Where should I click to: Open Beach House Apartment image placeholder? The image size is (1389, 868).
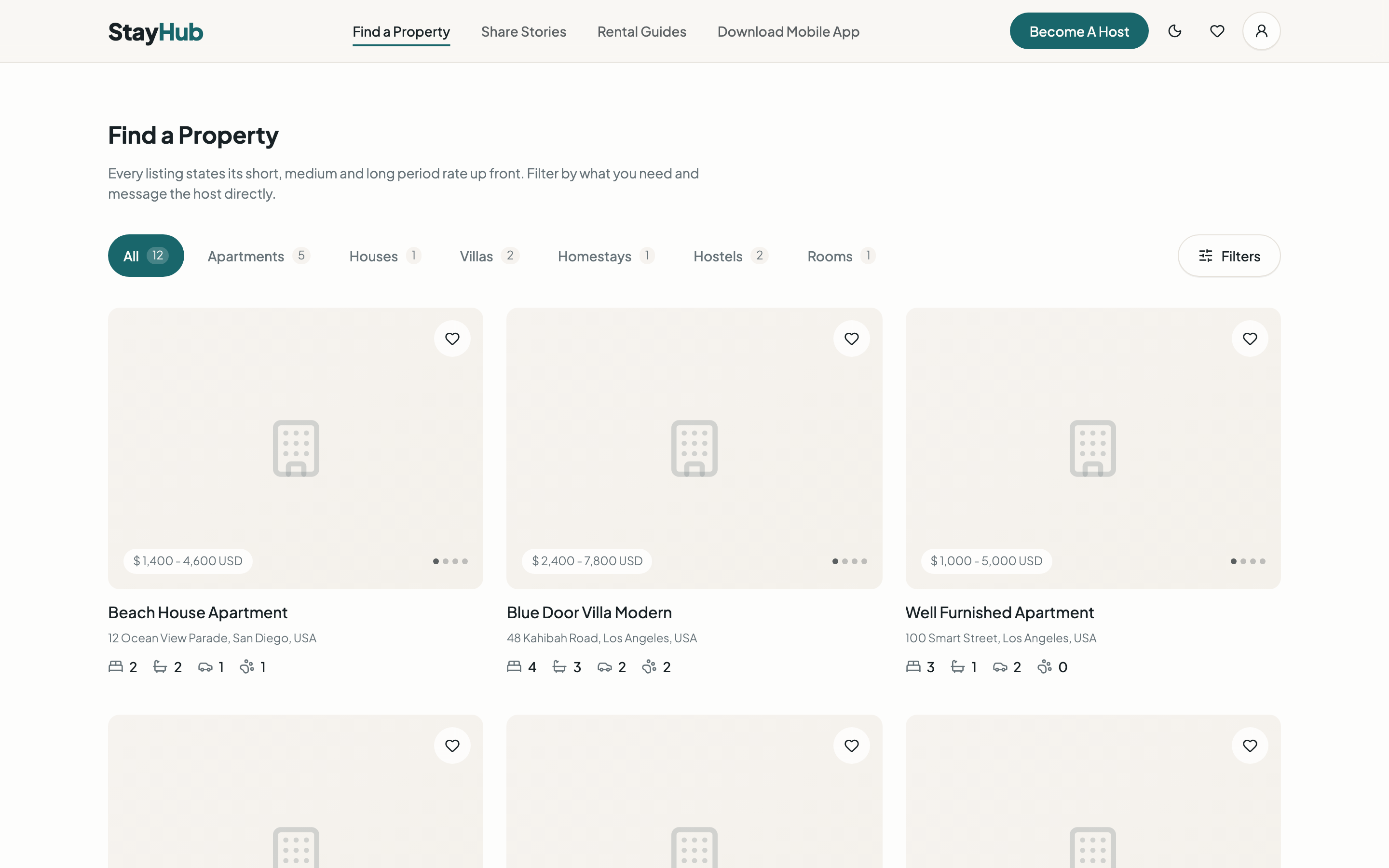pyautogui.click(x=296, y=448)
